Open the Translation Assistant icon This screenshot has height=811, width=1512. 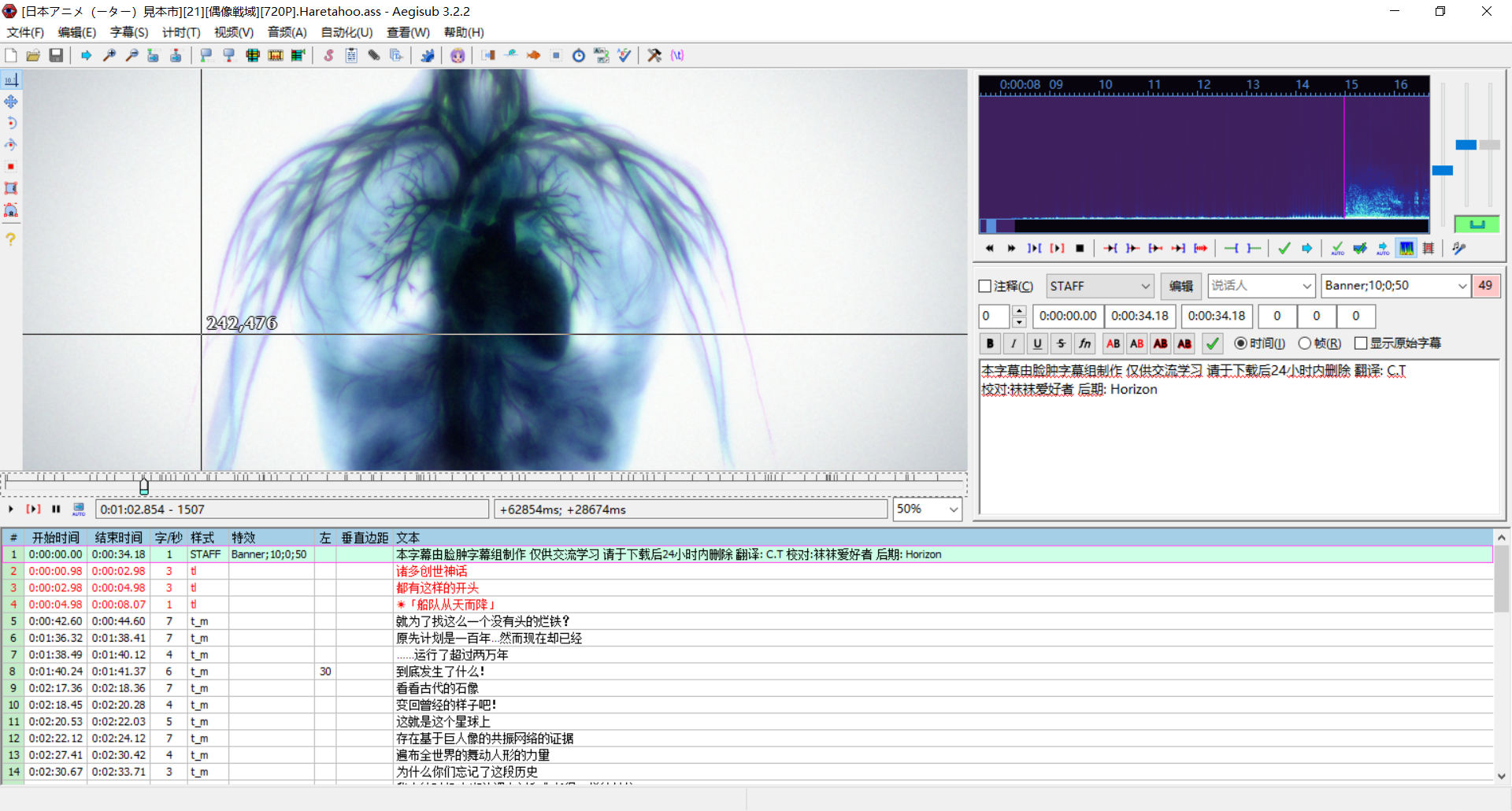[x=602, y=55]
